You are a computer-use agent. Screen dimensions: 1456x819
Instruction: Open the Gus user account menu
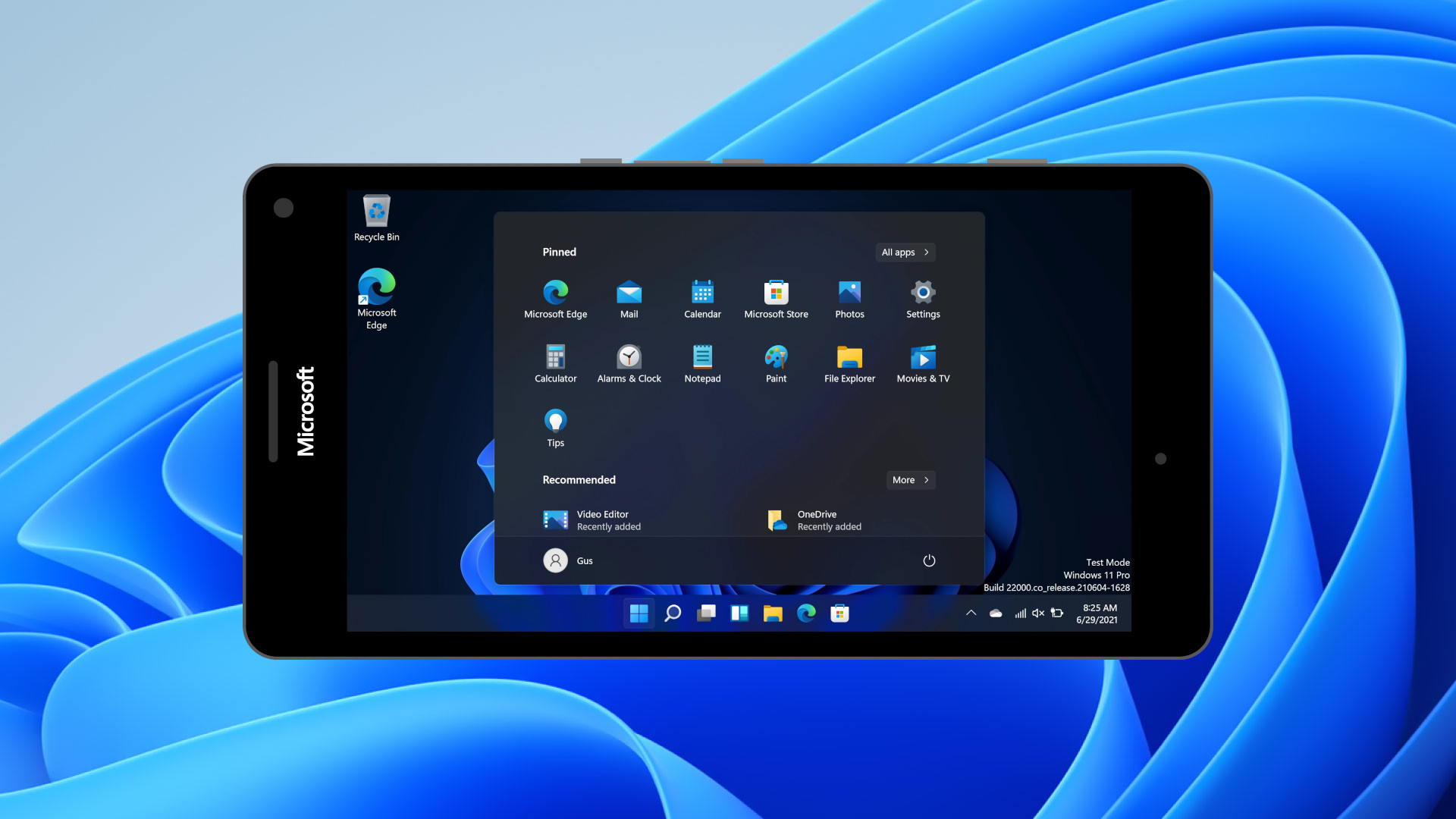click(568, 561)
